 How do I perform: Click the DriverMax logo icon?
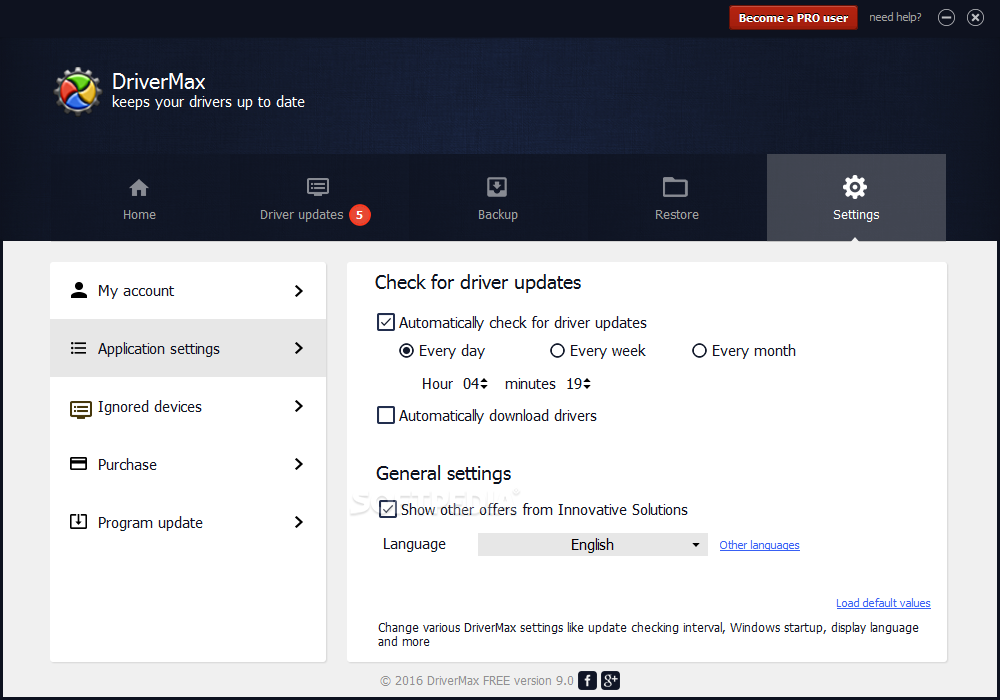click(x=78, y=91)
